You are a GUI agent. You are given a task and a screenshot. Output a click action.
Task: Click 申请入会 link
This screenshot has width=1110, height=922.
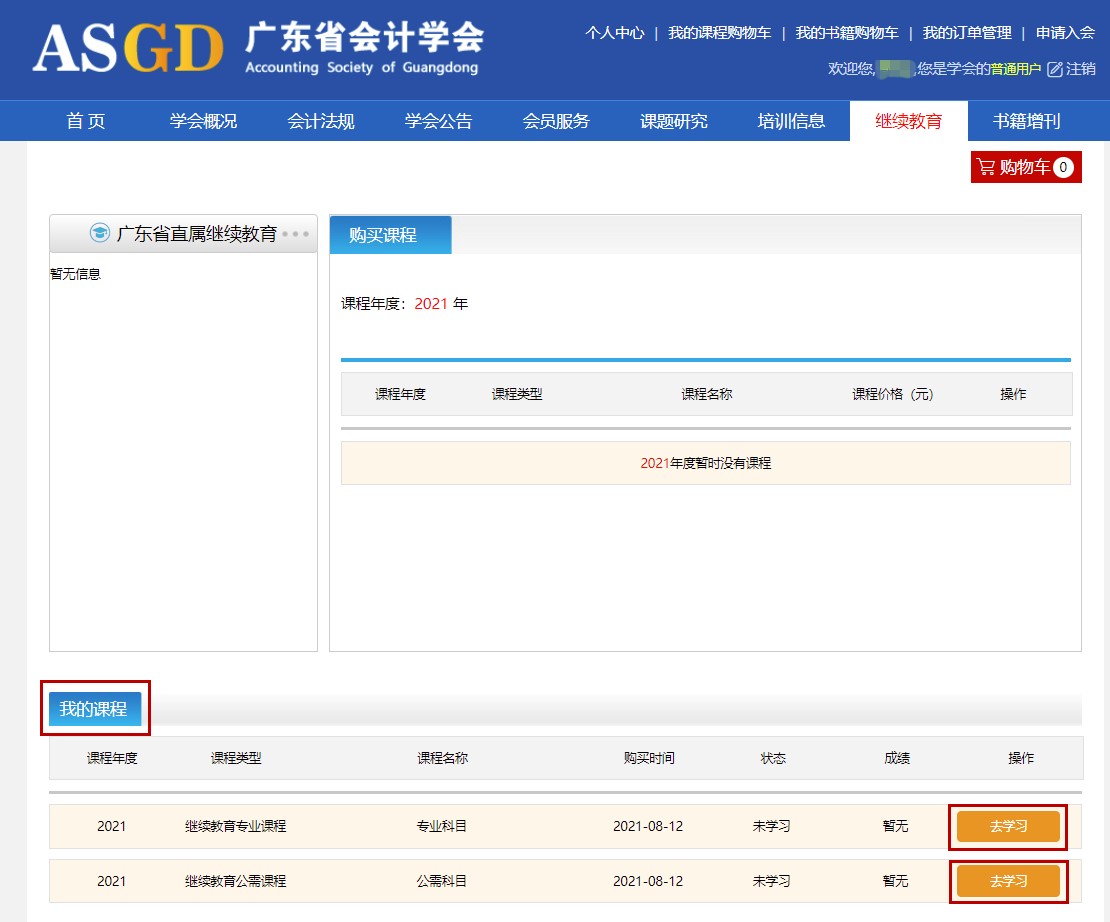pyautogui.click(x=1065, y=33)
